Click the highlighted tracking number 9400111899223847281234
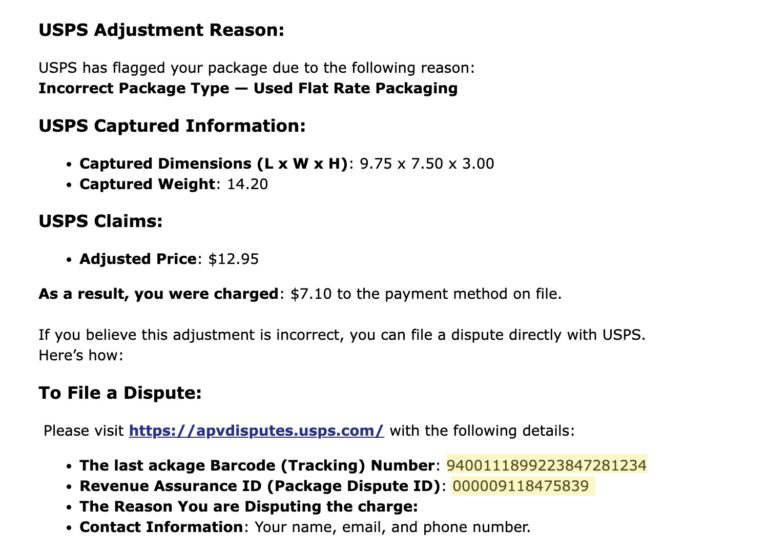Screen dimensions: 768x550 [x=547, y=465]
